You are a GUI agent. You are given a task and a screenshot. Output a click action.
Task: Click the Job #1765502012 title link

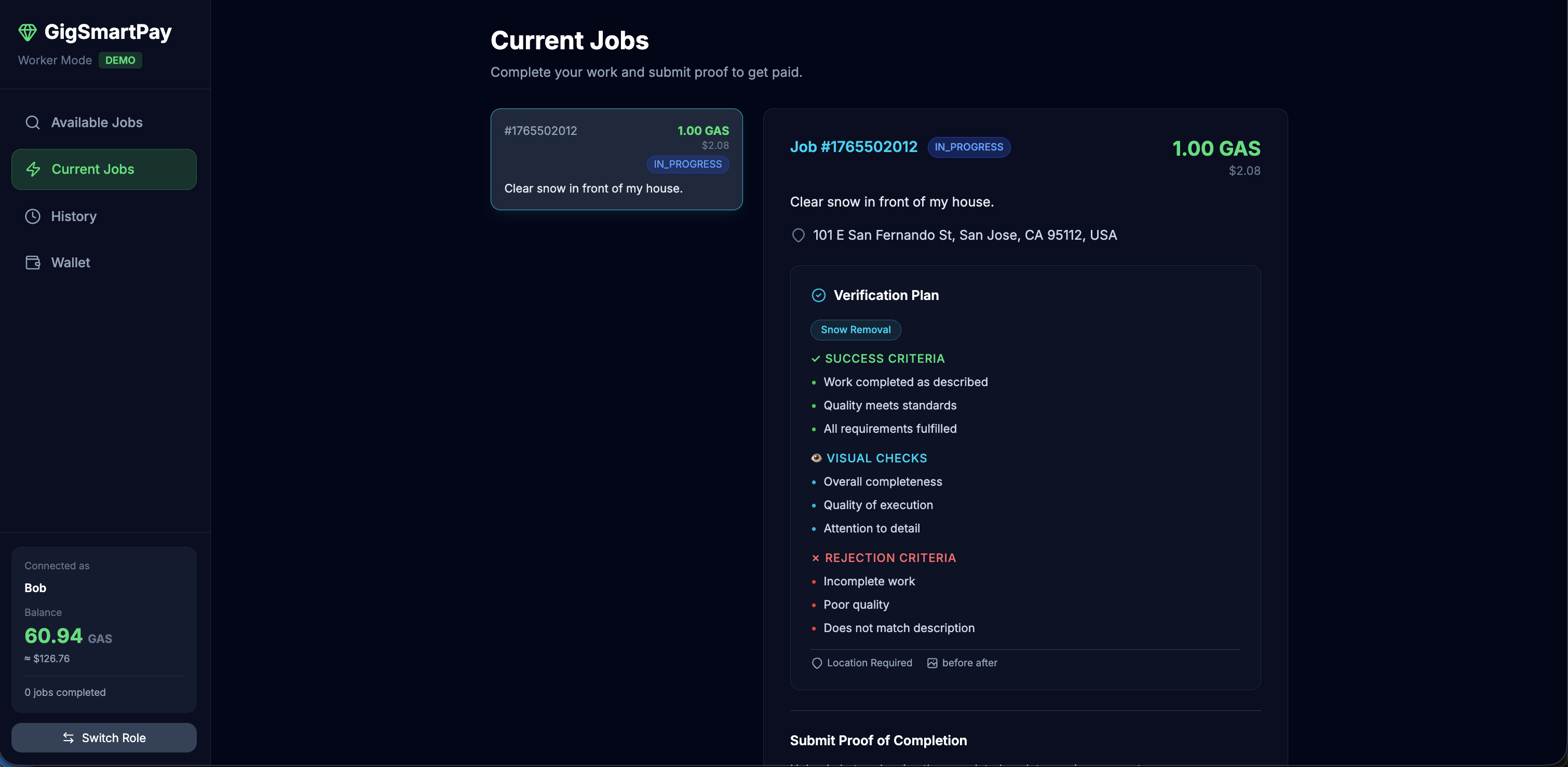tap(854, 147)
